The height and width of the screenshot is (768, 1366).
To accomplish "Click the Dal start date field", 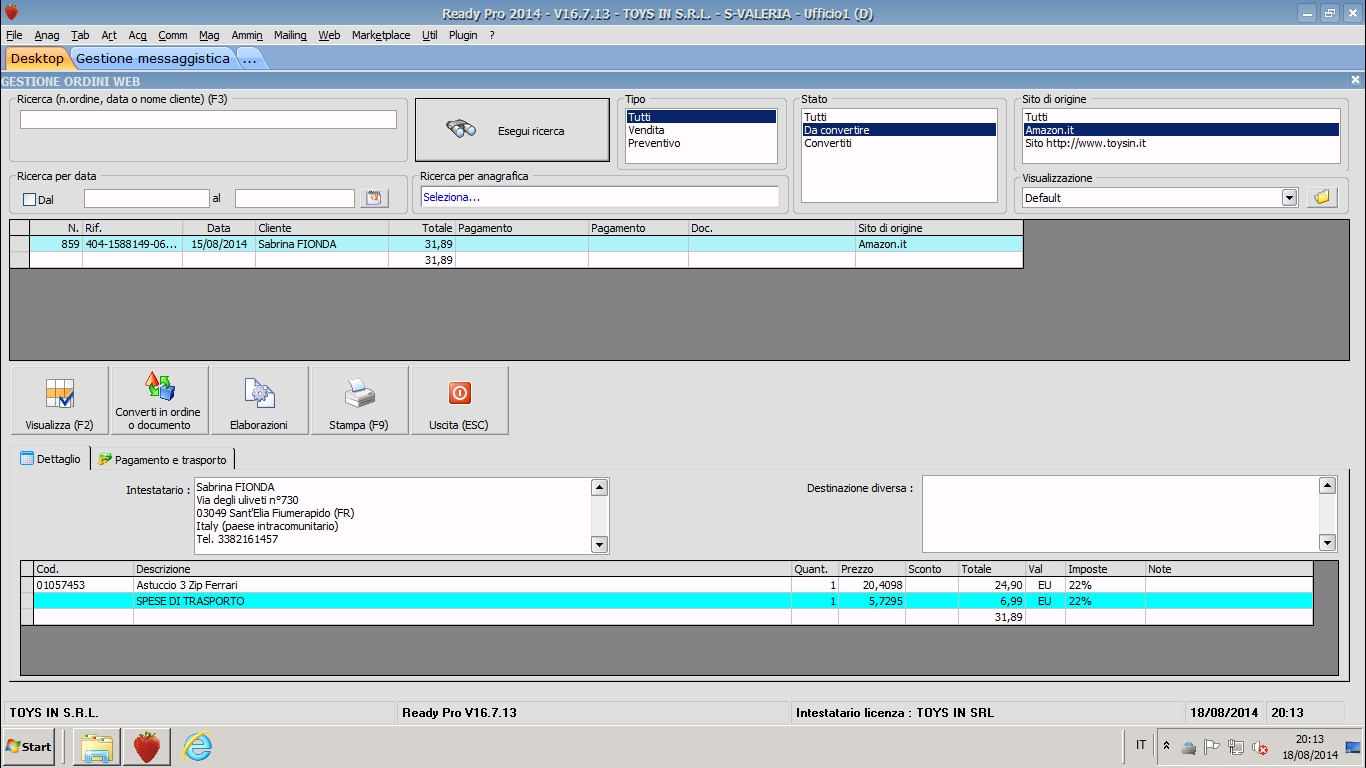I will click(x=146, y=198).
